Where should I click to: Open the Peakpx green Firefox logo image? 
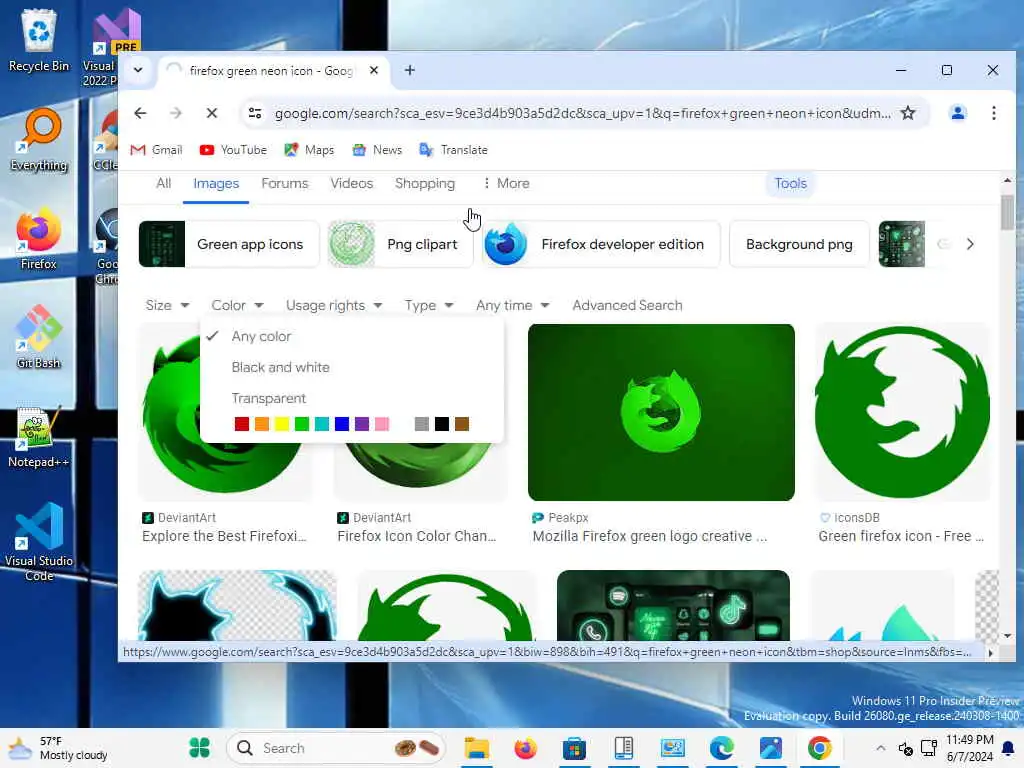click(x=661, y=412)
